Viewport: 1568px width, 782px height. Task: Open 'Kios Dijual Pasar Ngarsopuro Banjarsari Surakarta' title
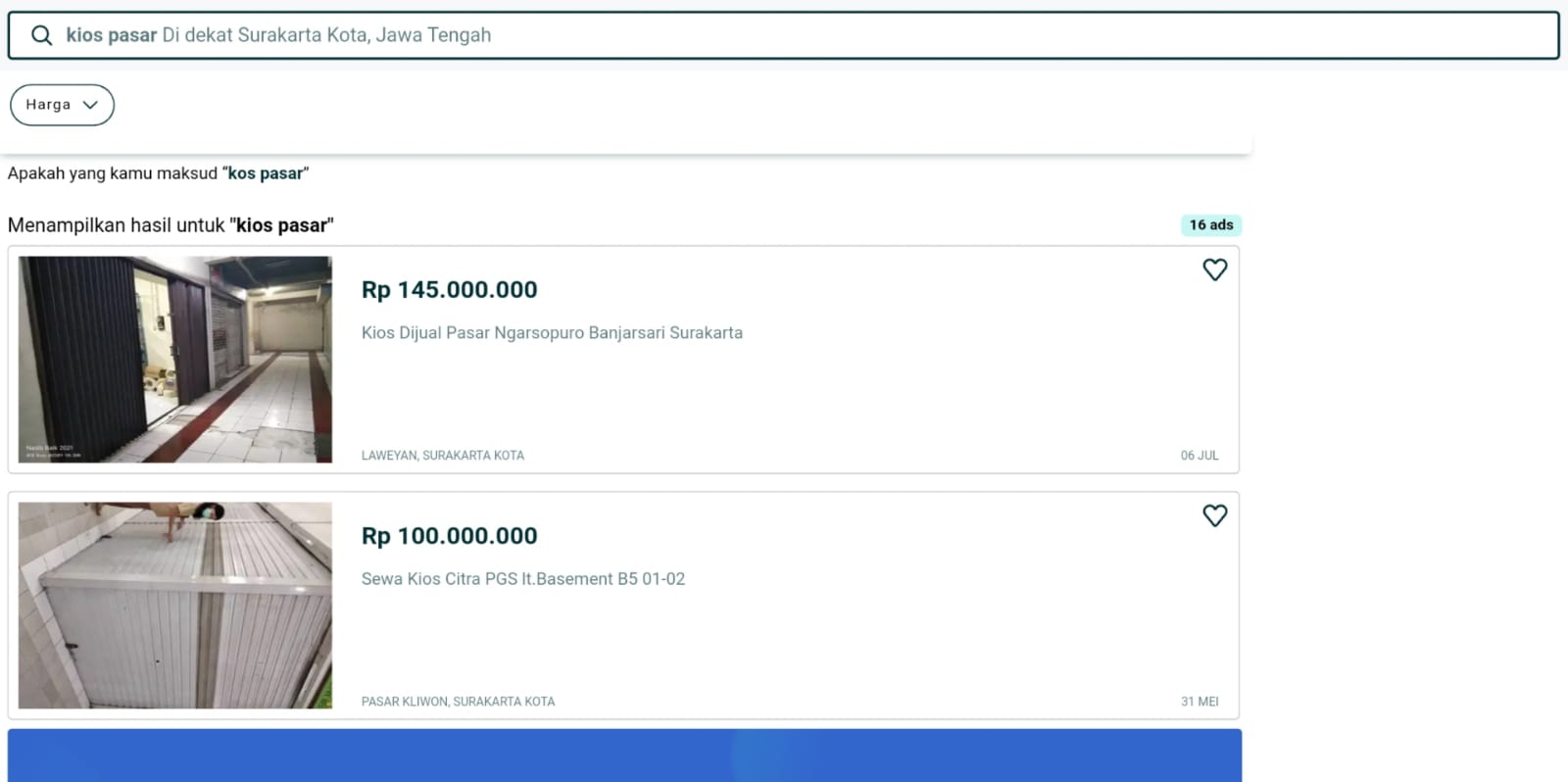pyautogui.click(x=552, y=333)
